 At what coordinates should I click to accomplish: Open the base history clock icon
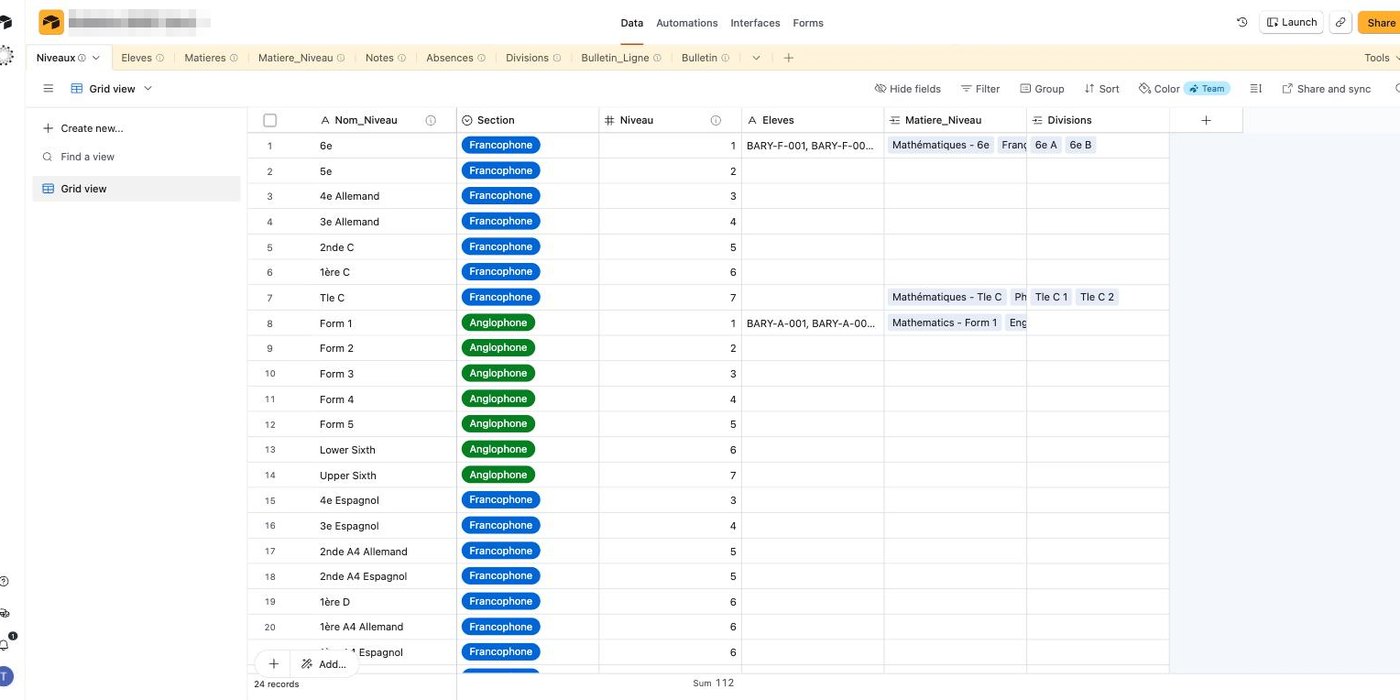coord(1242,22)
